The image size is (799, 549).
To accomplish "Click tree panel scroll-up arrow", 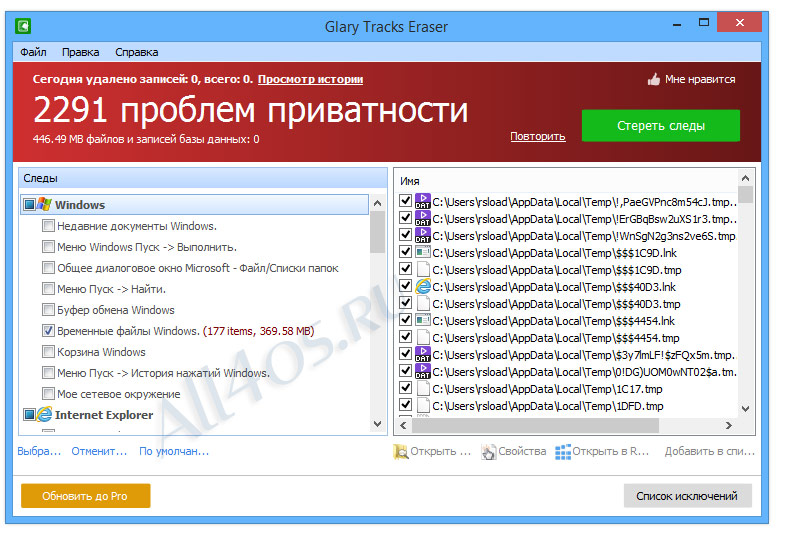I will [x=378, y=203].
